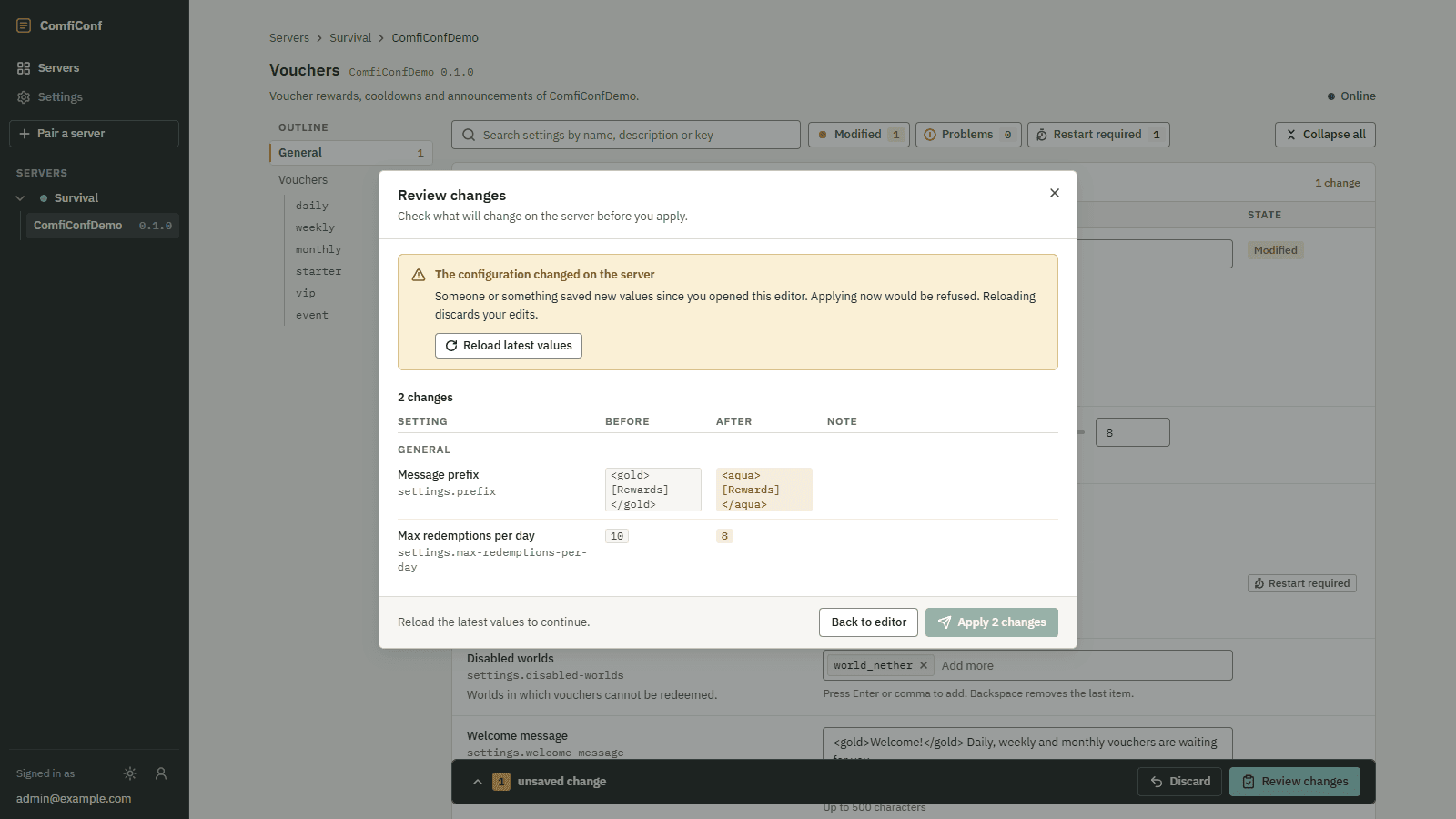The width and height of the screenshot is (1456, 819).
Task: Jump to daily voucher in outline
Action: point(312,206)
